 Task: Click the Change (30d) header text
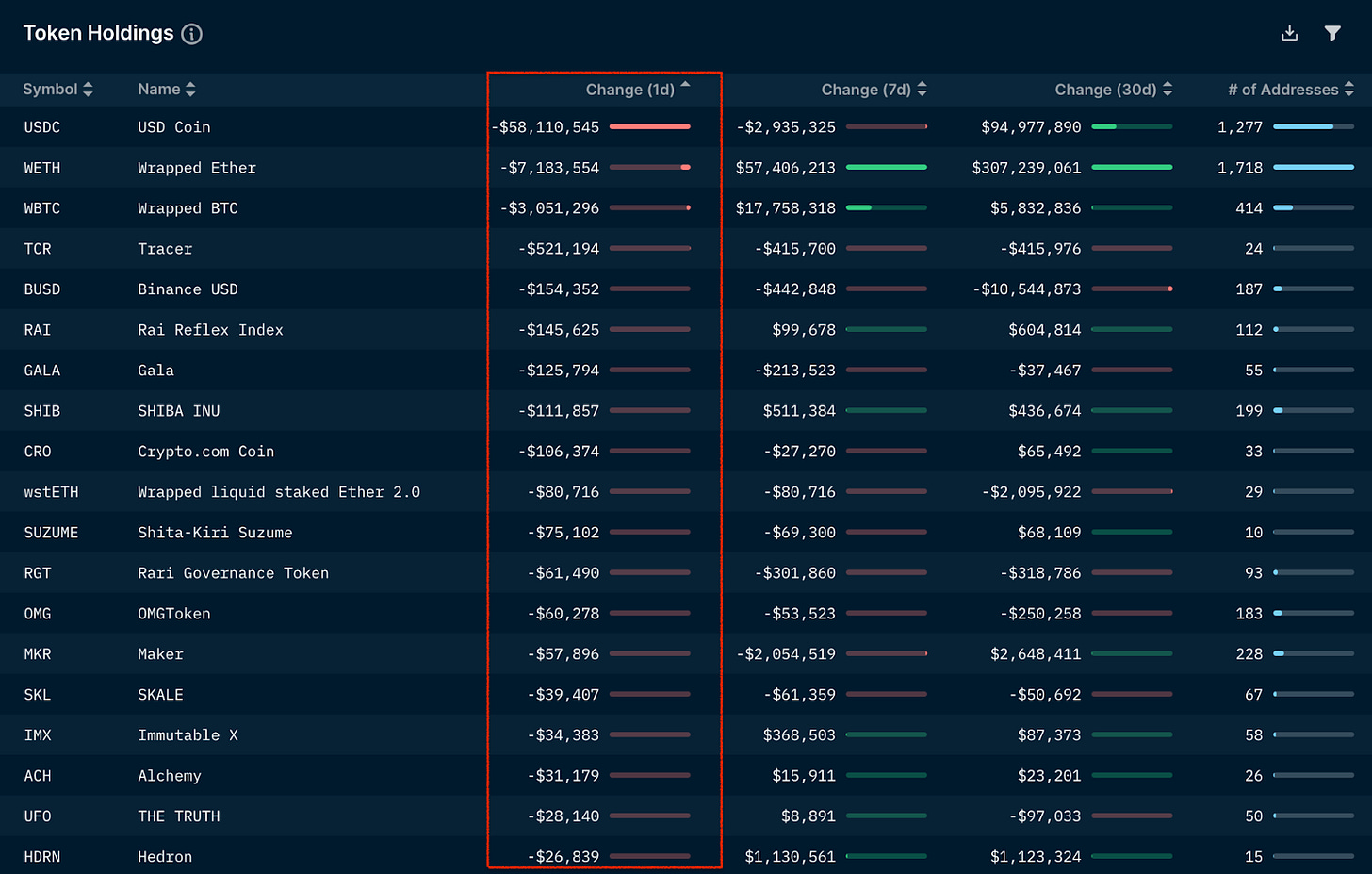click(x=1105, y=90)
